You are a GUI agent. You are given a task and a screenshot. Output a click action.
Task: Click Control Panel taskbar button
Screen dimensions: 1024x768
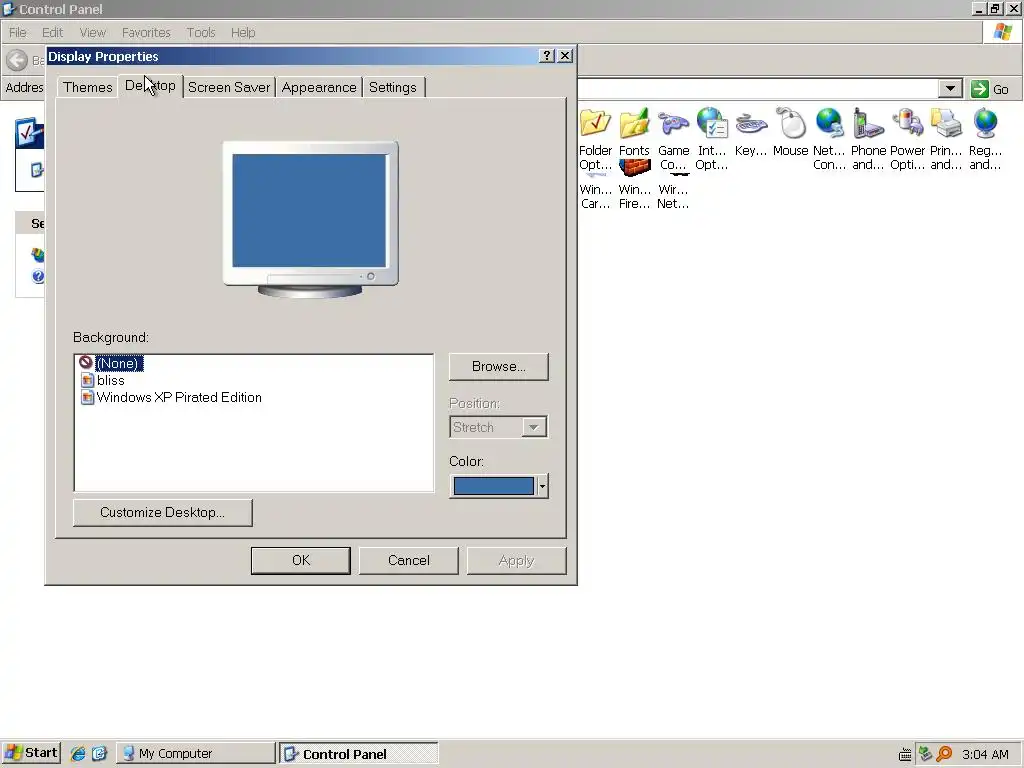coord(359,753)
